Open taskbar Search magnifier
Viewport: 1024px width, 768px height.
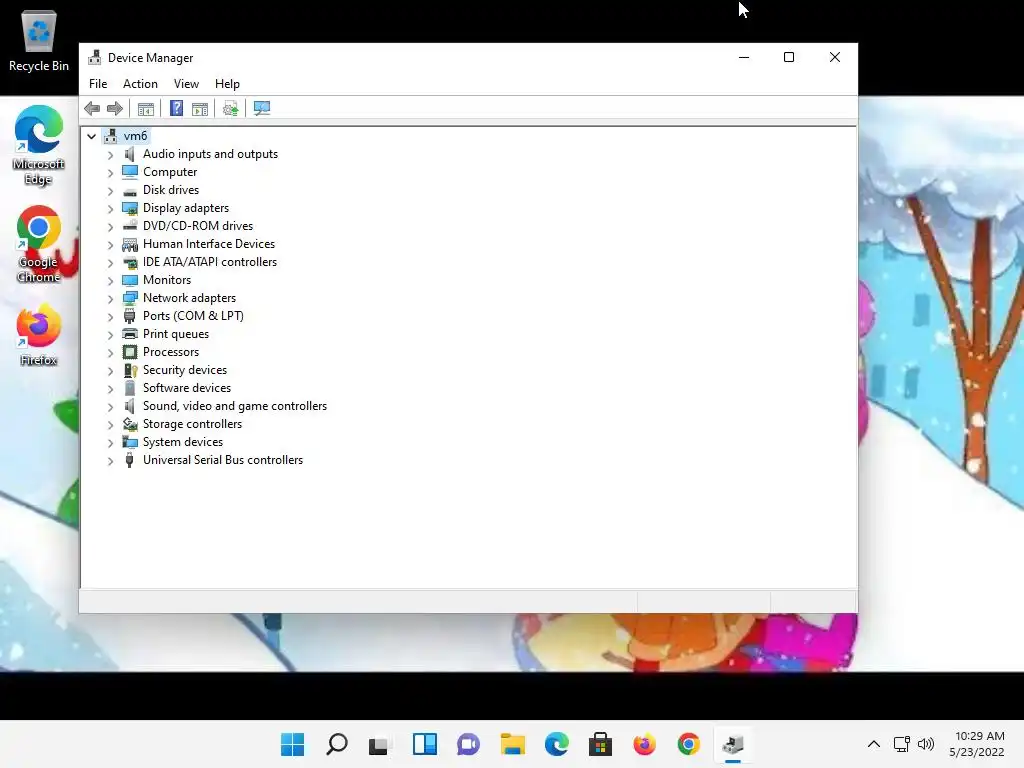coord(337,744)
